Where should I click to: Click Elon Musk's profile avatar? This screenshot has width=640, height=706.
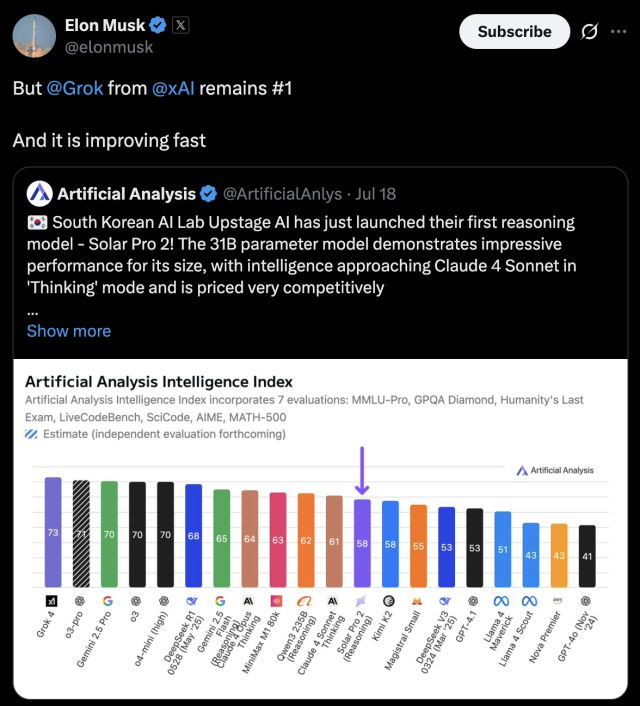(34, 36)
